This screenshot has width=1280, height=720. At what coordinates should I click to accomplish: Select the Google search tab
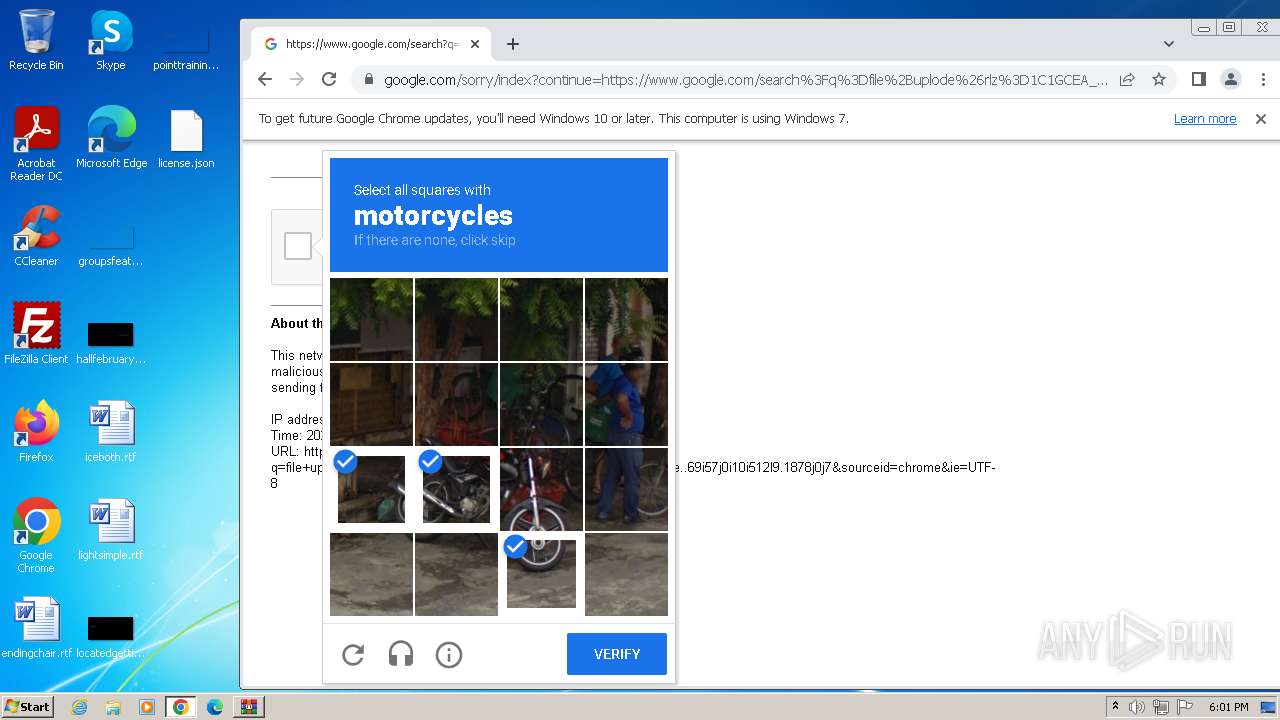(371, 44)
